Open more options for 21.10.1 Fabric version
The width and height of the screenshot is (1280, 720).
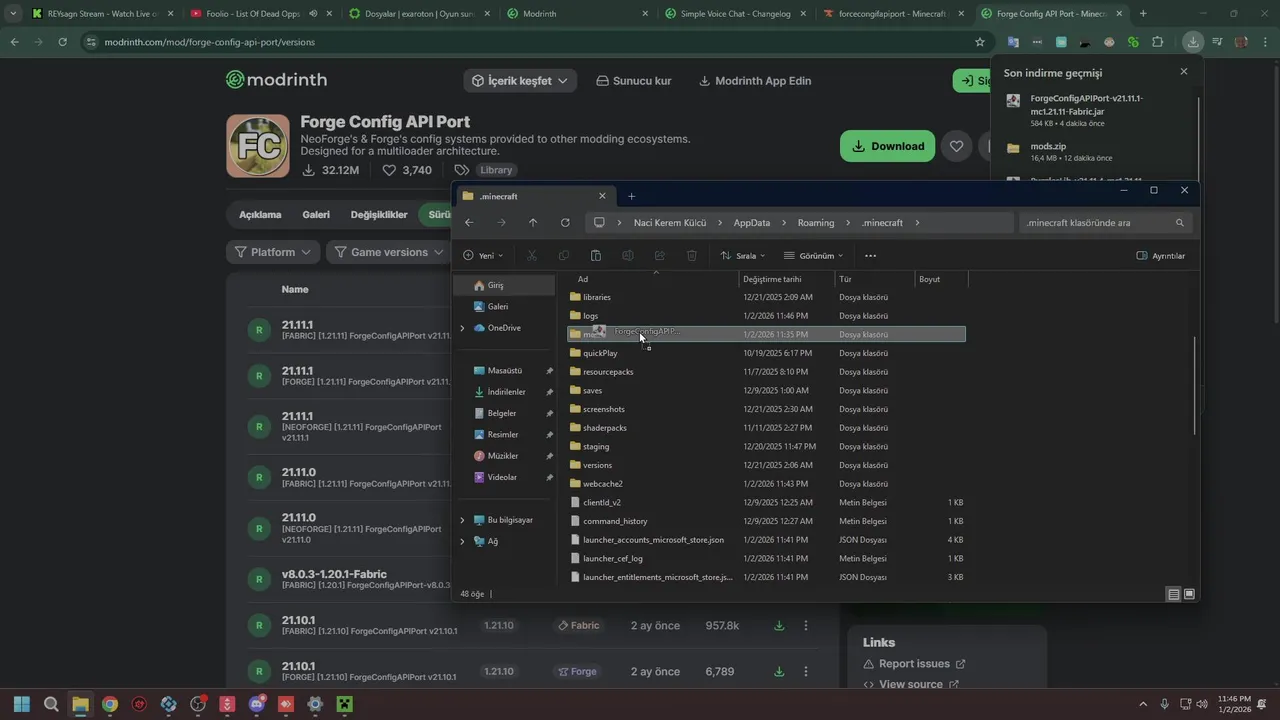tap(806, 626)
